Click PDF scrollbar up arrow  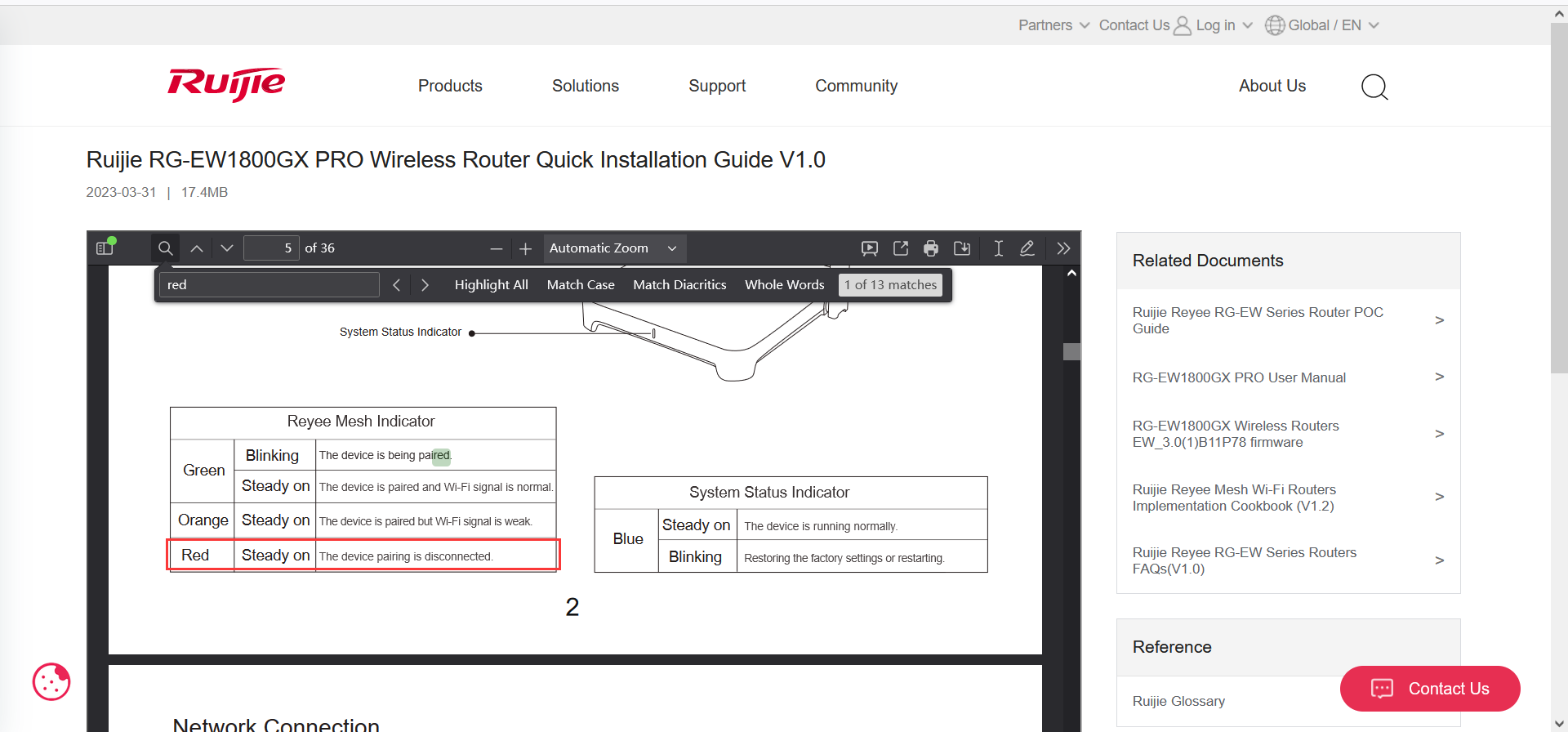pyautogui.click(x=1071, y=274)
